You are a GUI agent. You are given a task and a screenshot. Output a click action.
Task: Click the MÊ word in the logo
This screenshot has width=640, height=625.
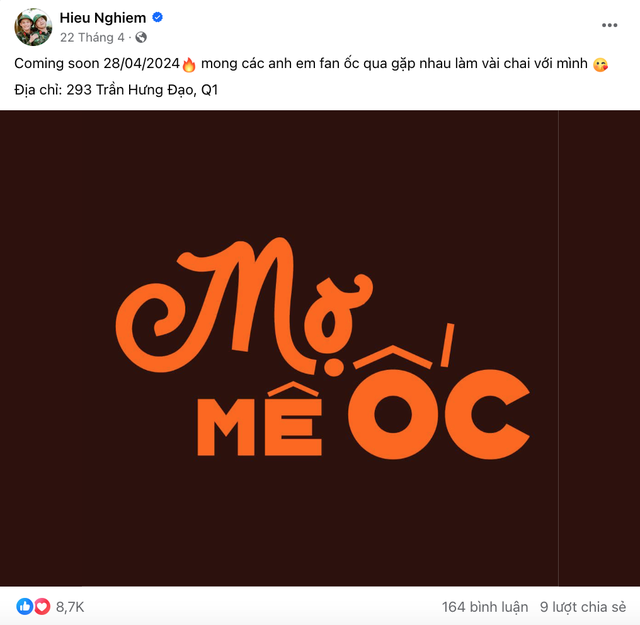tap(259, 420)
